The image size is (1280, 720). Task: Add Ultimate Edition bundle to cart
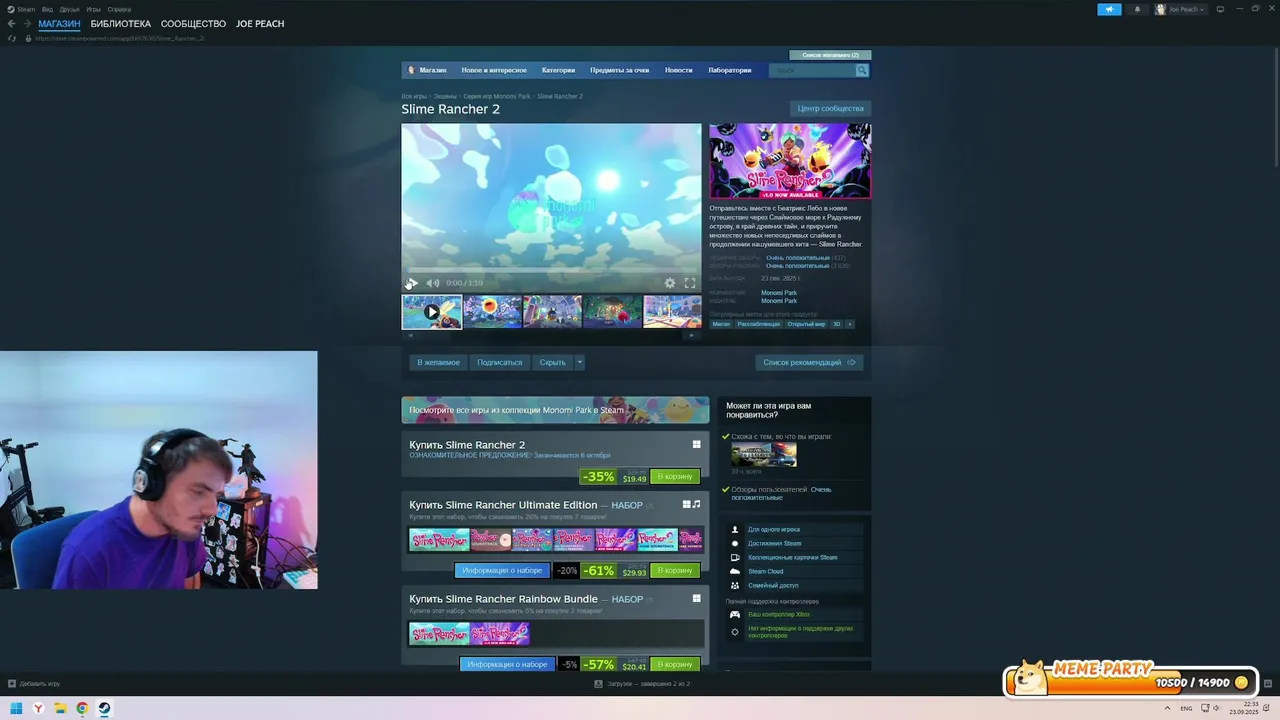pos(674,571)
